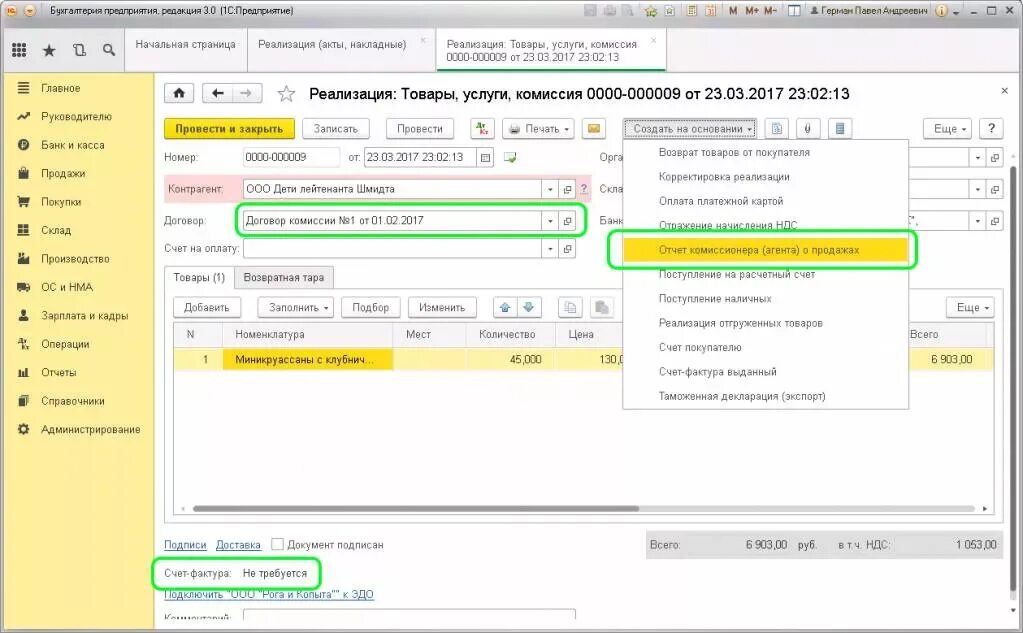This screenshot has height=633, width=1023.
Task: Copy row icon in table toolbar
Action: (570, 307)
